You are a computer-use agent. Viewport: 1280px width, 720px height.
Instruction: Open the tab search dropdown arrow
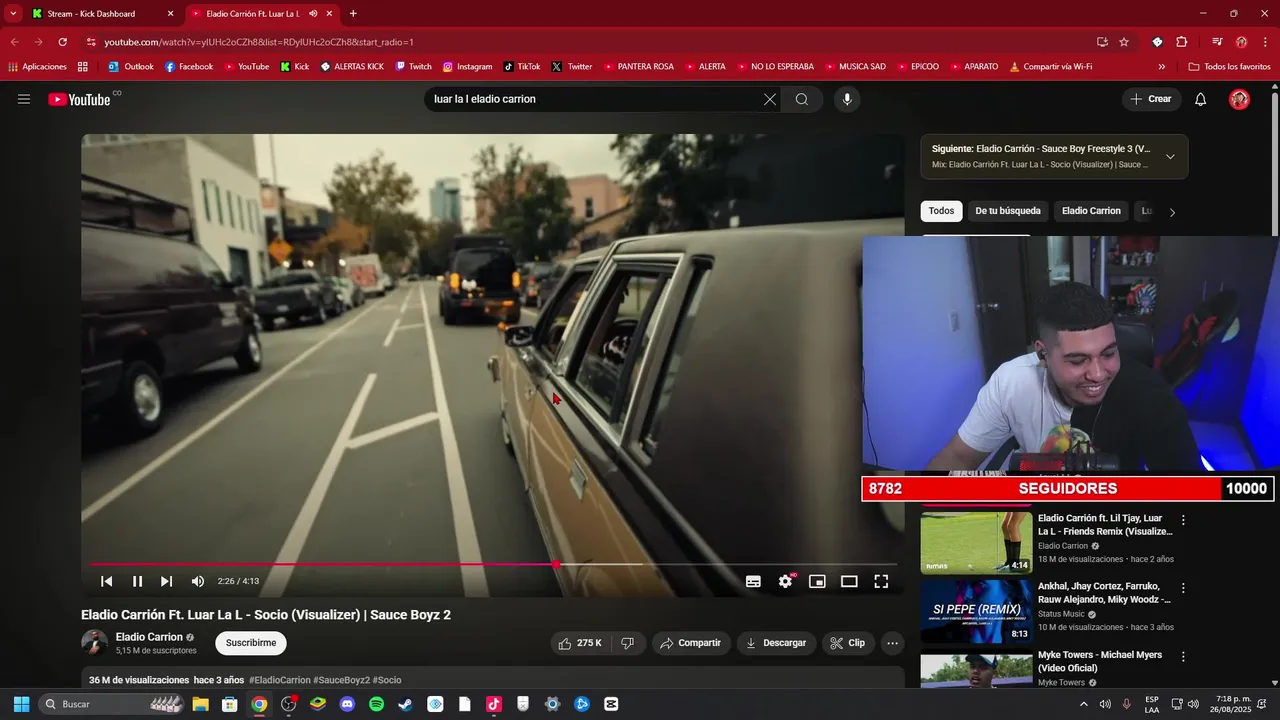[x=13, y=14]
